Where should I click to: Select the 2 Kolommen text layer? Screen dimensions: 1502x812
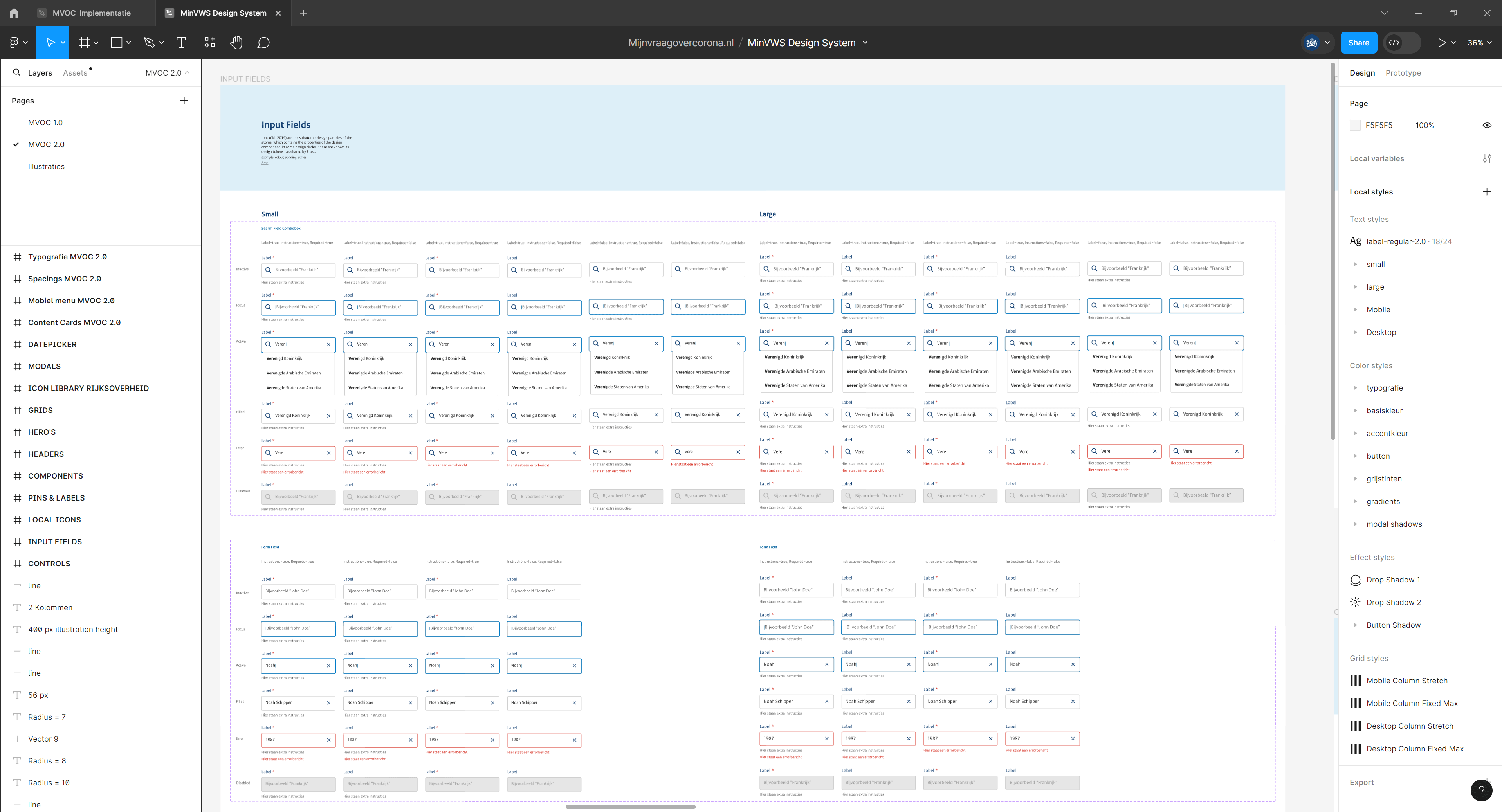[x=50, y=607]
